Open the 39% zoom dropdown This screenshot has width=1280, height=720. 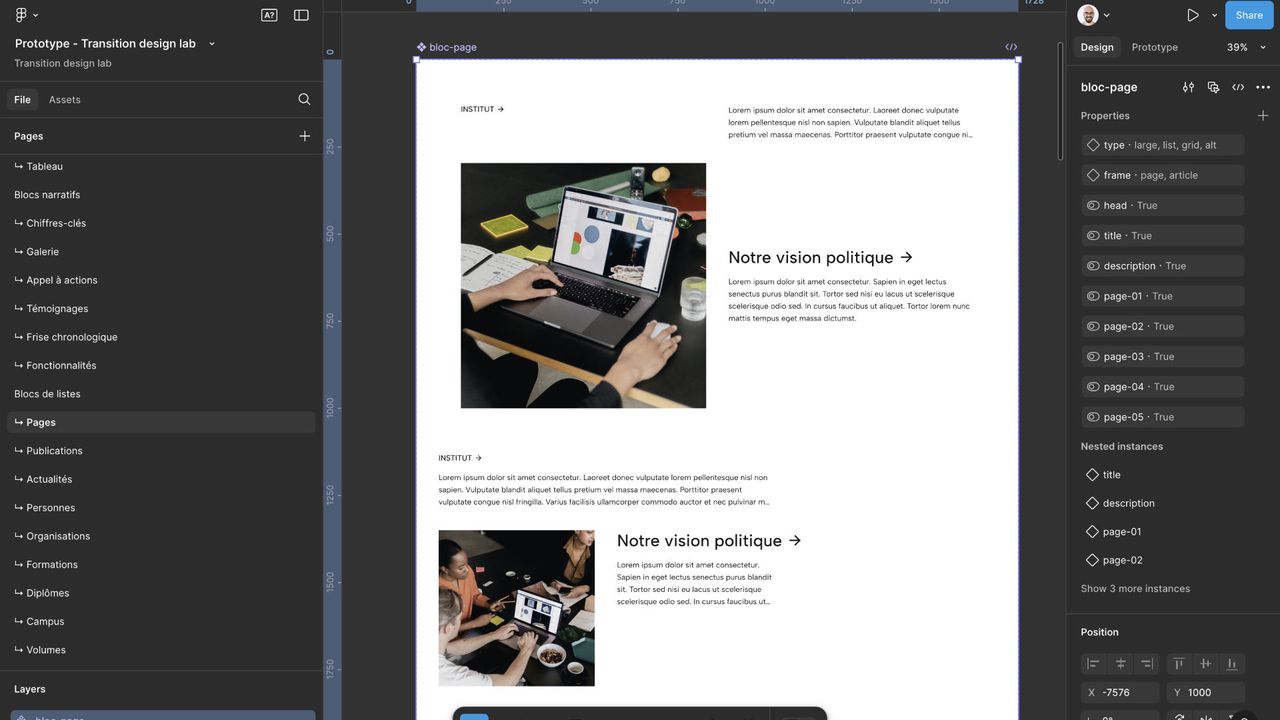(1246, 47)
